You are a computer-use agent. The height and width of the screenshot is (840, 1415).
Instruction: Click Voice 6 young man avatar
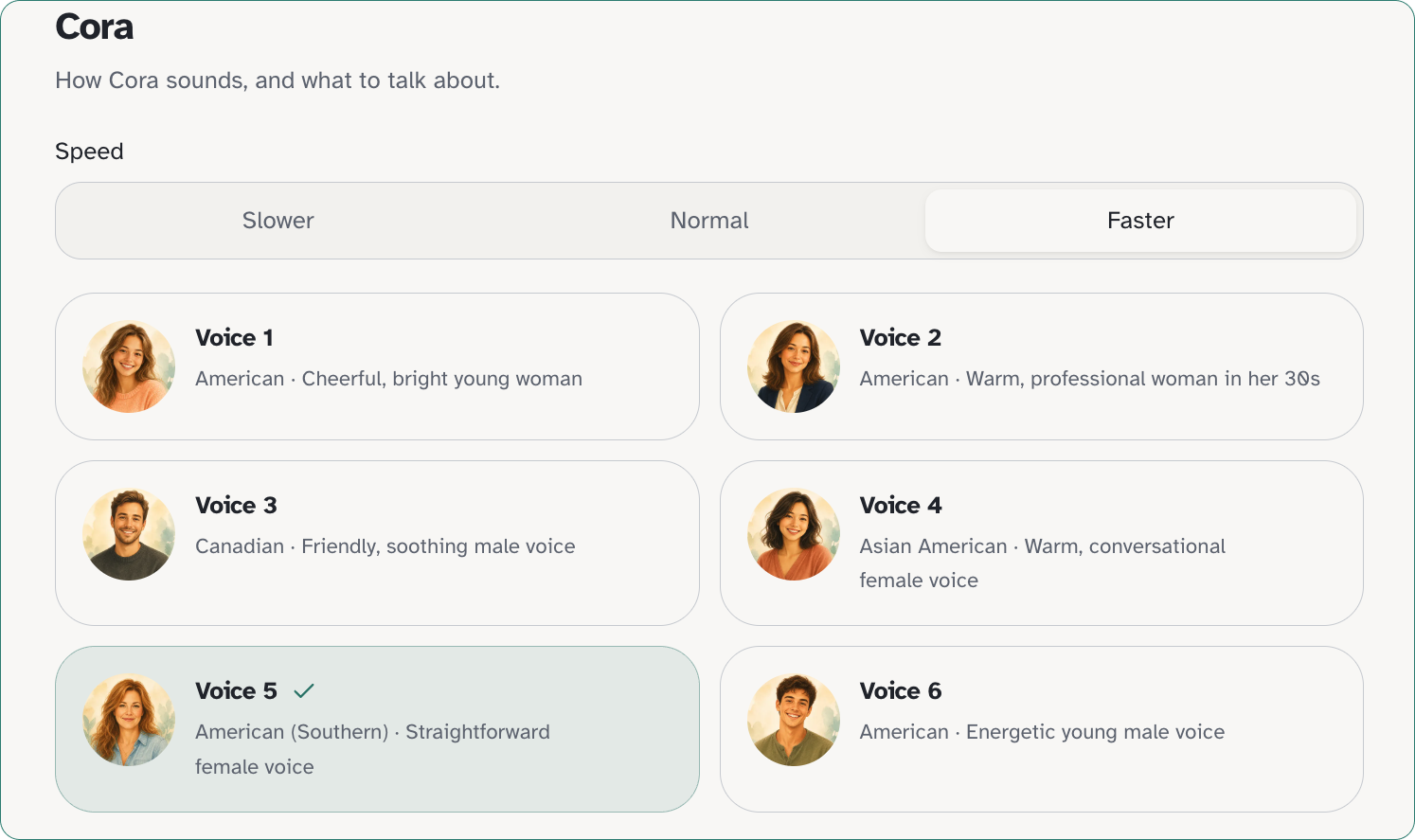click(794, 720)
